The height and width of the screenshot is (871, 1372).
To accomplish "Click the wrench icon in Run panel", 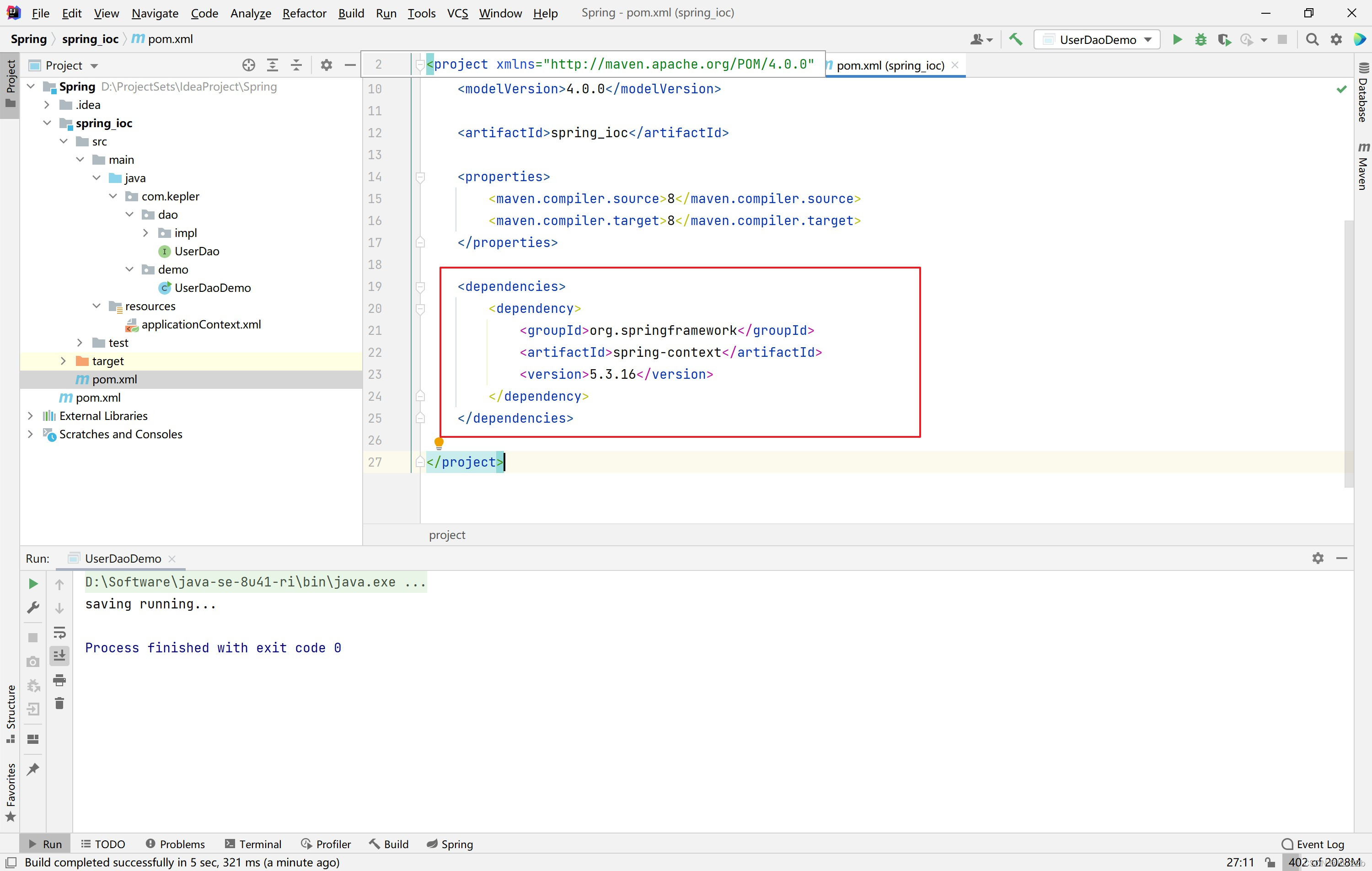I will pyautogui.click(x=33, y=608).
